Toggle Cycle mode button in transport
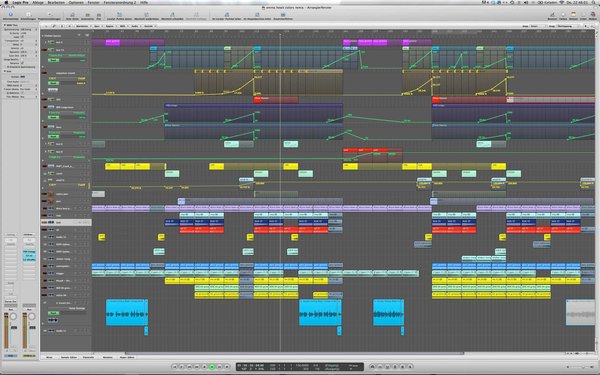This screenshot has width=600, height=375. pyautogui.click(x=372, y=367)
